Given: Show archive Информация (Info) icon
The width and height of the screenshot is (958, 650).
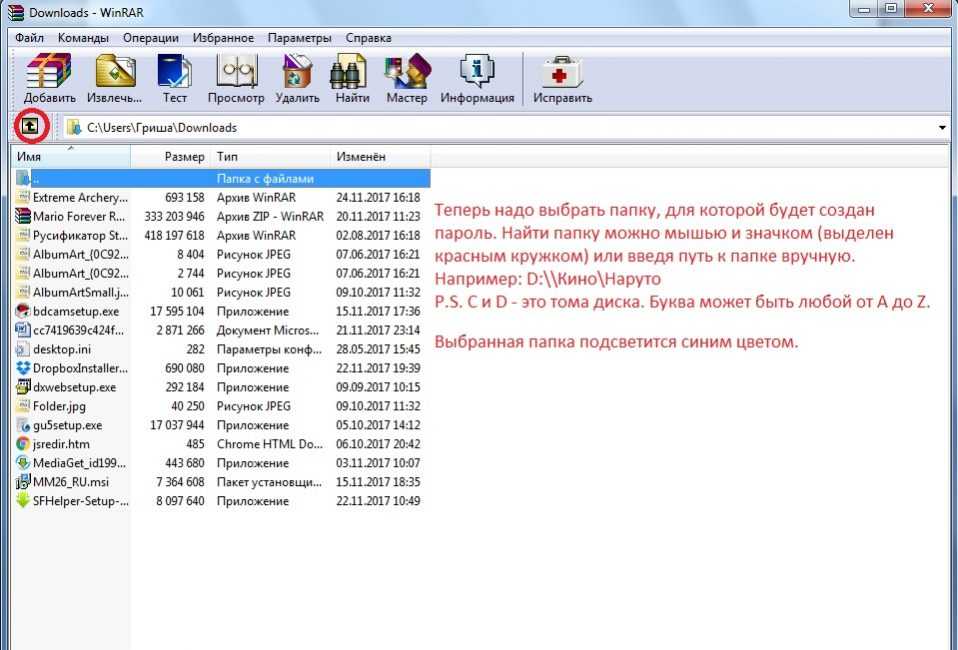Looking at the screenshot, I should [477, 79].
